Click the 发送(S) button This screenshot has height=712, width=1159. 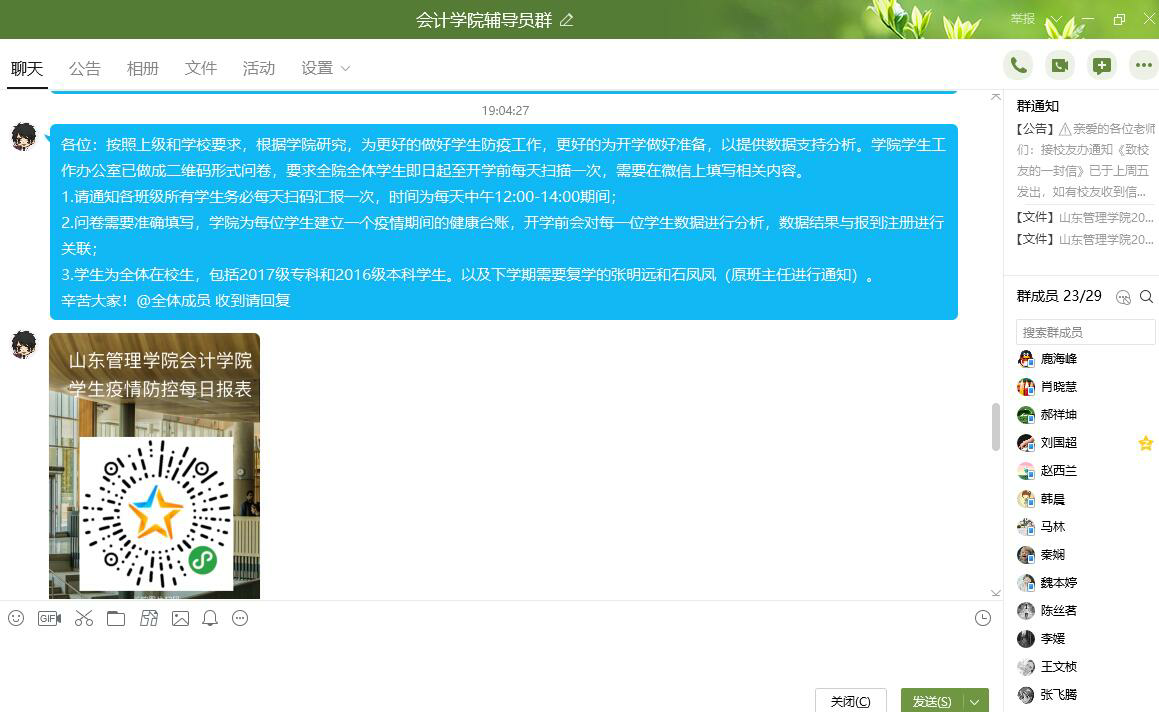click(932, 702)
